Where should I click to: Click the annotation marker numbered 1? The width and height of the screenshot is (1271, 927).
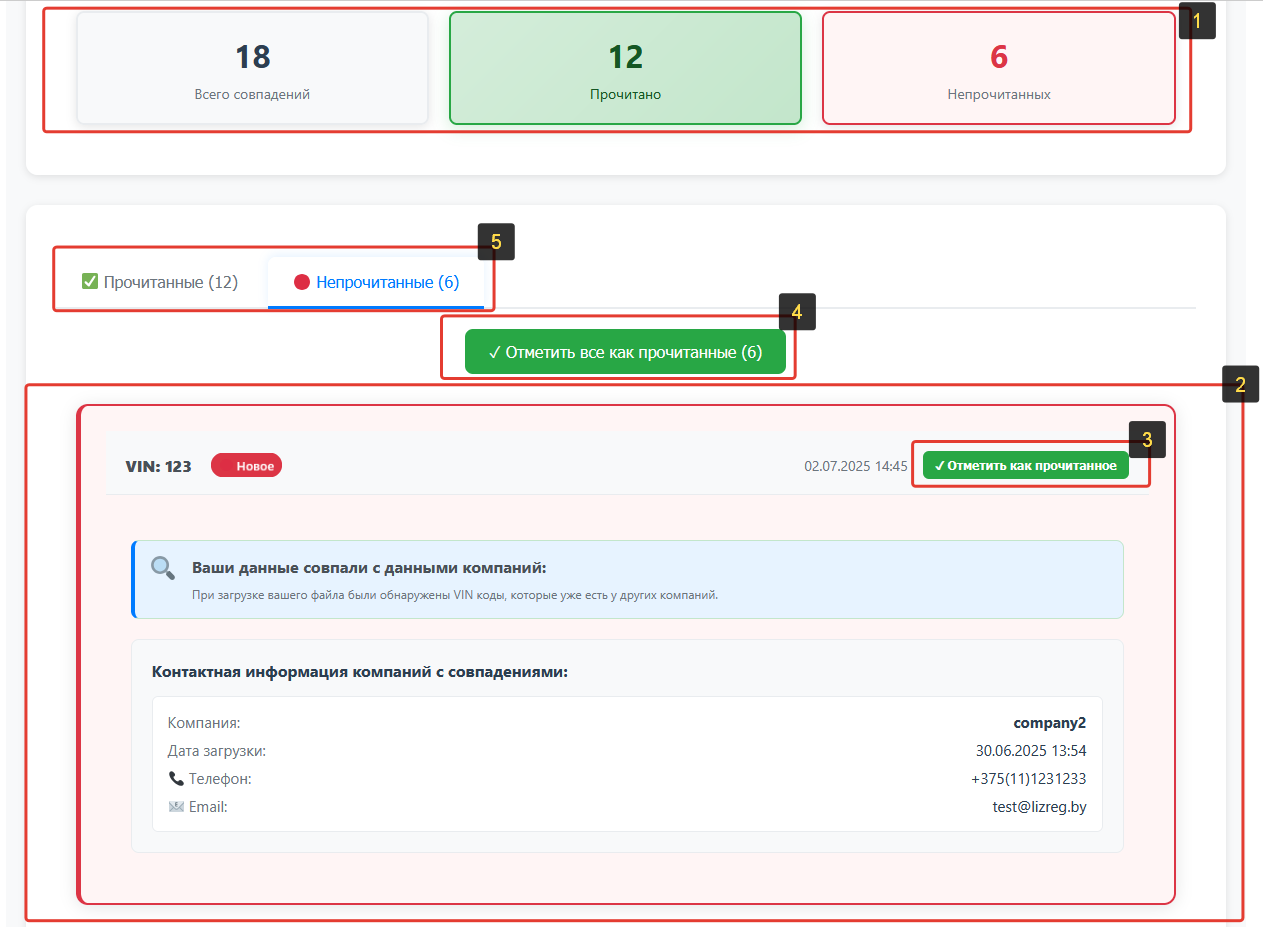coord(1197,20)
